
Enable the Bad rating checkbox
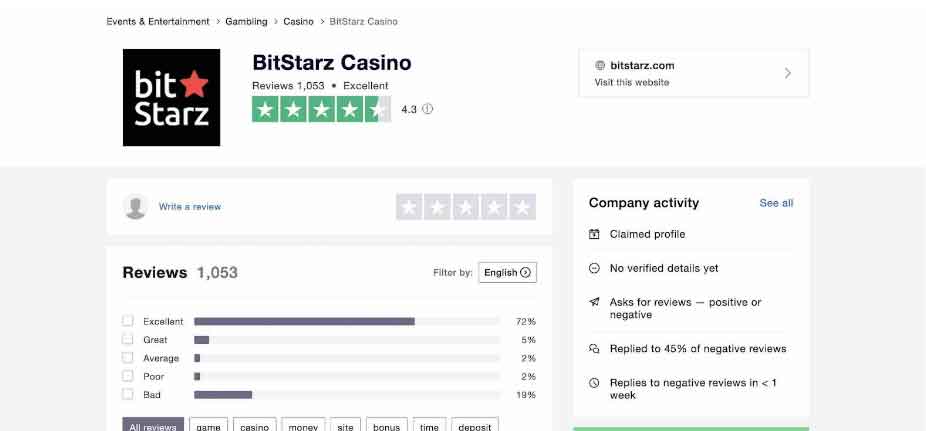coord(128,395)
